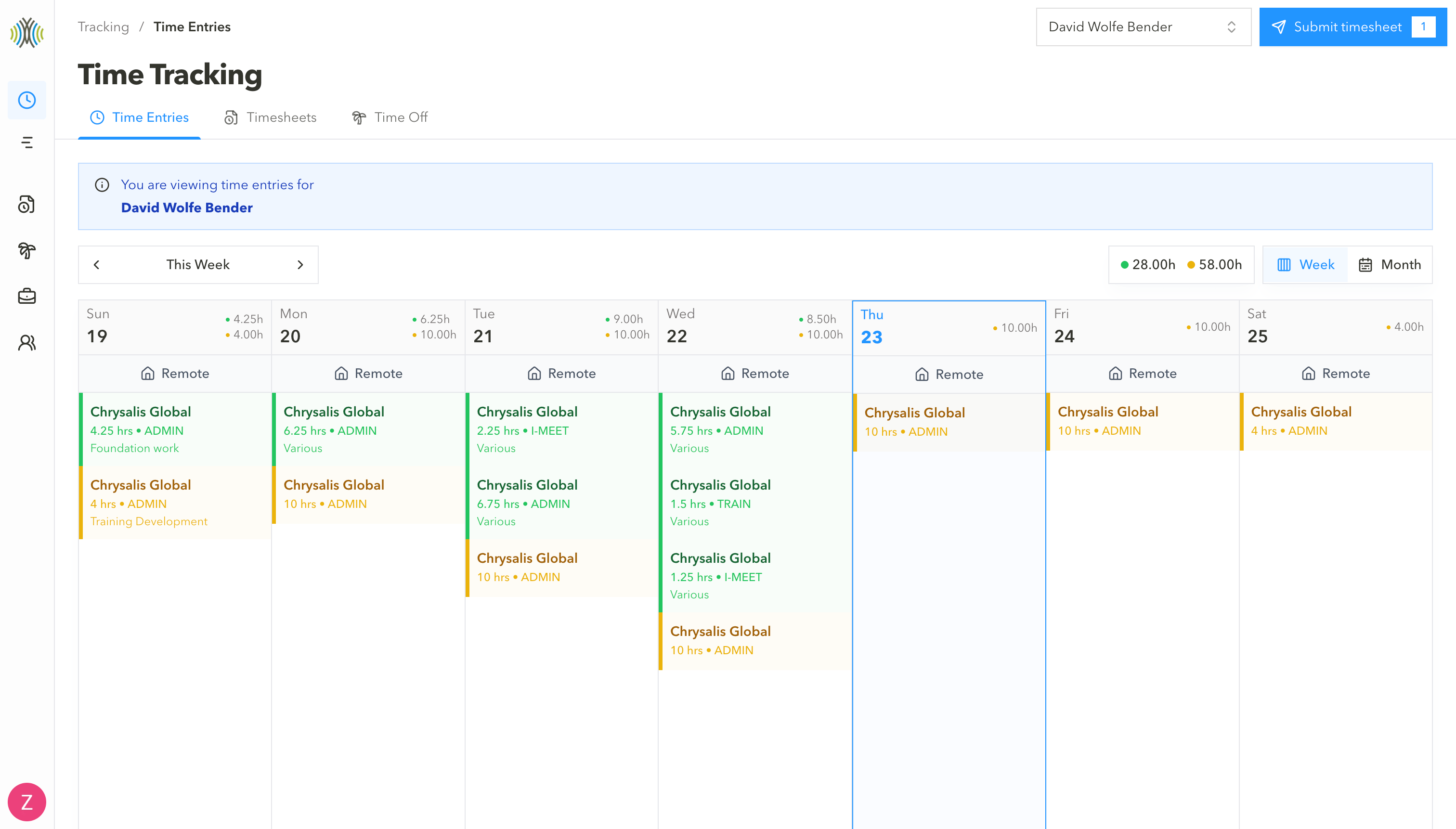This screenshot has width=1456, height=829.
Task: Click the company logo icon
Action: tap(27, 32)
